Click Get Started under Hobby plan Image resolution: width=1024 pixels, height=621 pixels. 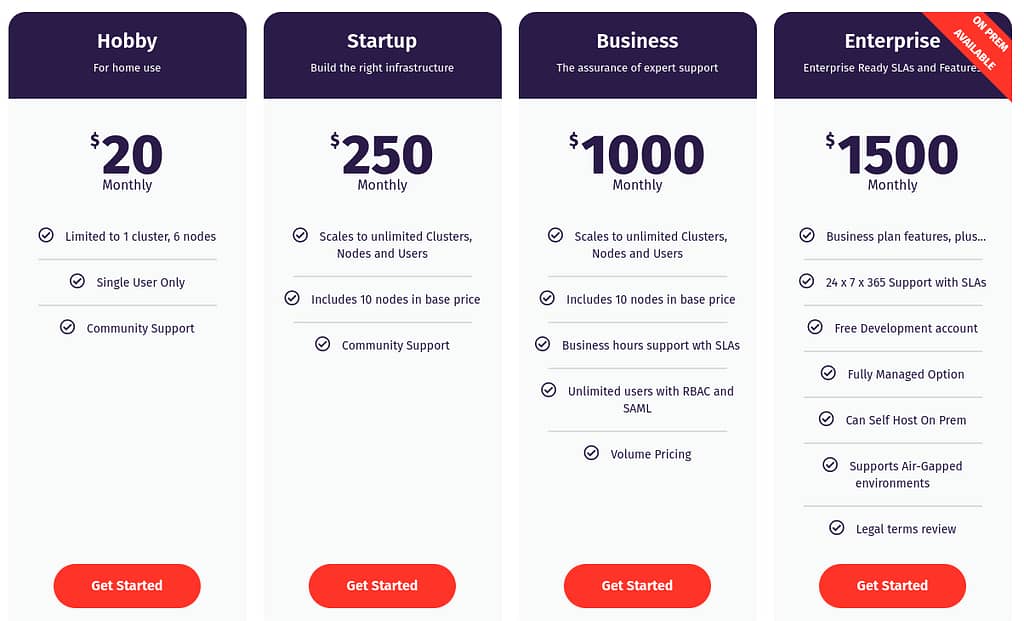(x=127, y=586)
